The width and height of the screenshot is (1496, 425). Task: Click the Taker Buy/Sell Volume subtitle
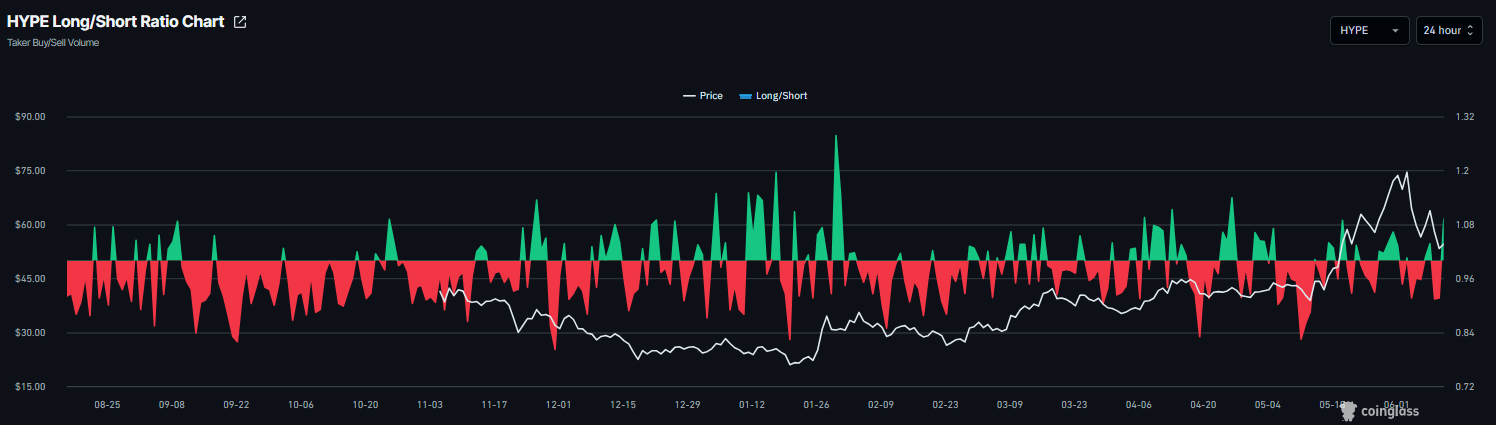[53, 43]
